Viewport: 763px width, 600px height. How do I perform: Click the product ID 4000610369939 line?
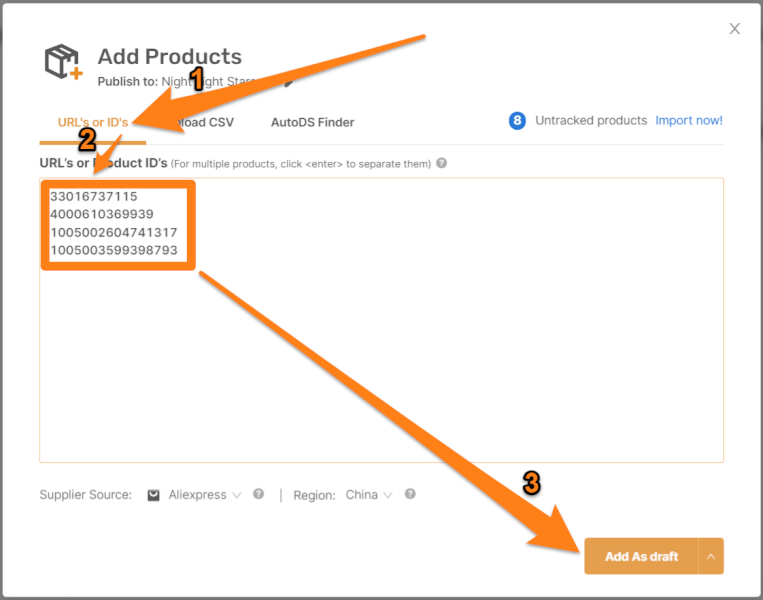click(102, 214)
